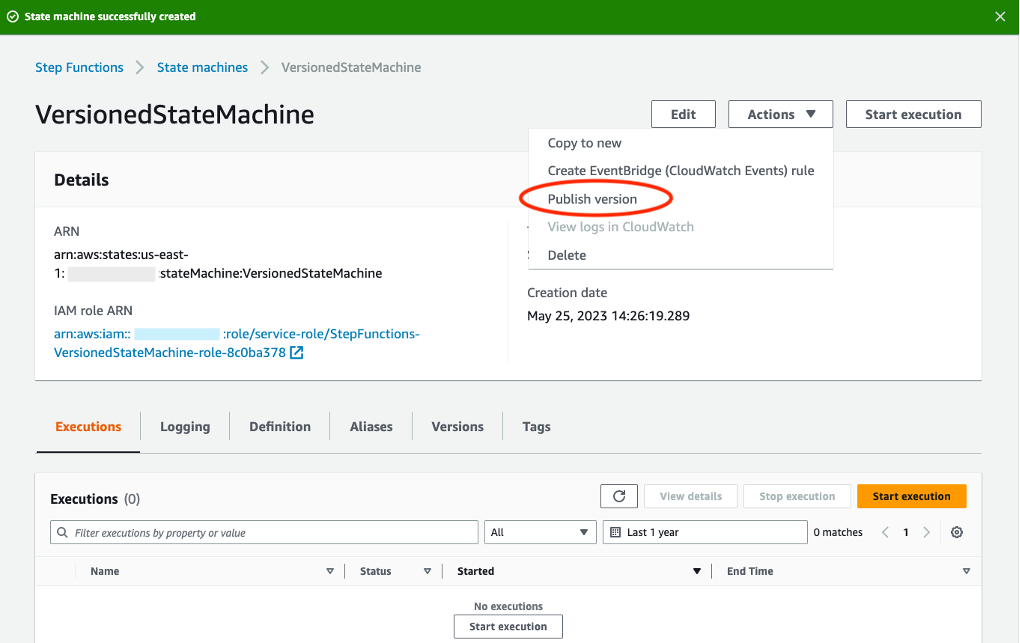This screenshot has height=643, width=1020.
Task: Sort by Started column arrow
Action: 697,571
